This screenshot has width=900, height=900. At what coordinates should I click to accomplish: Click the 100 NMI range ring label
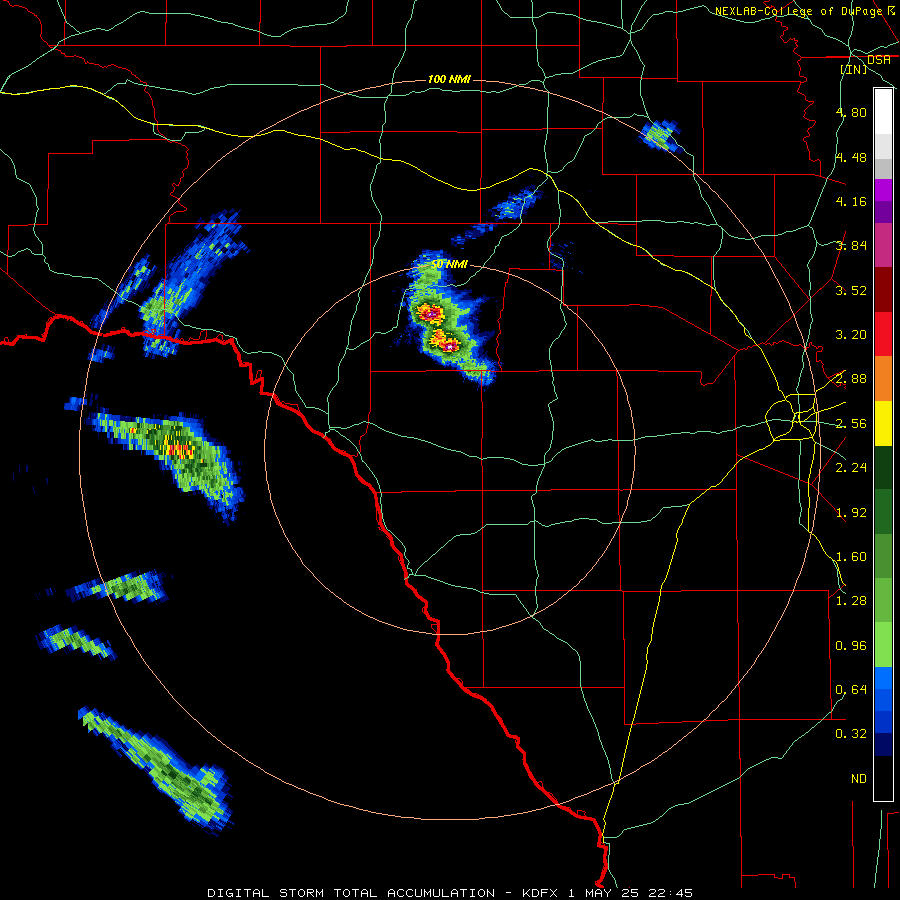pyautogui.click(x=449, y=79)
